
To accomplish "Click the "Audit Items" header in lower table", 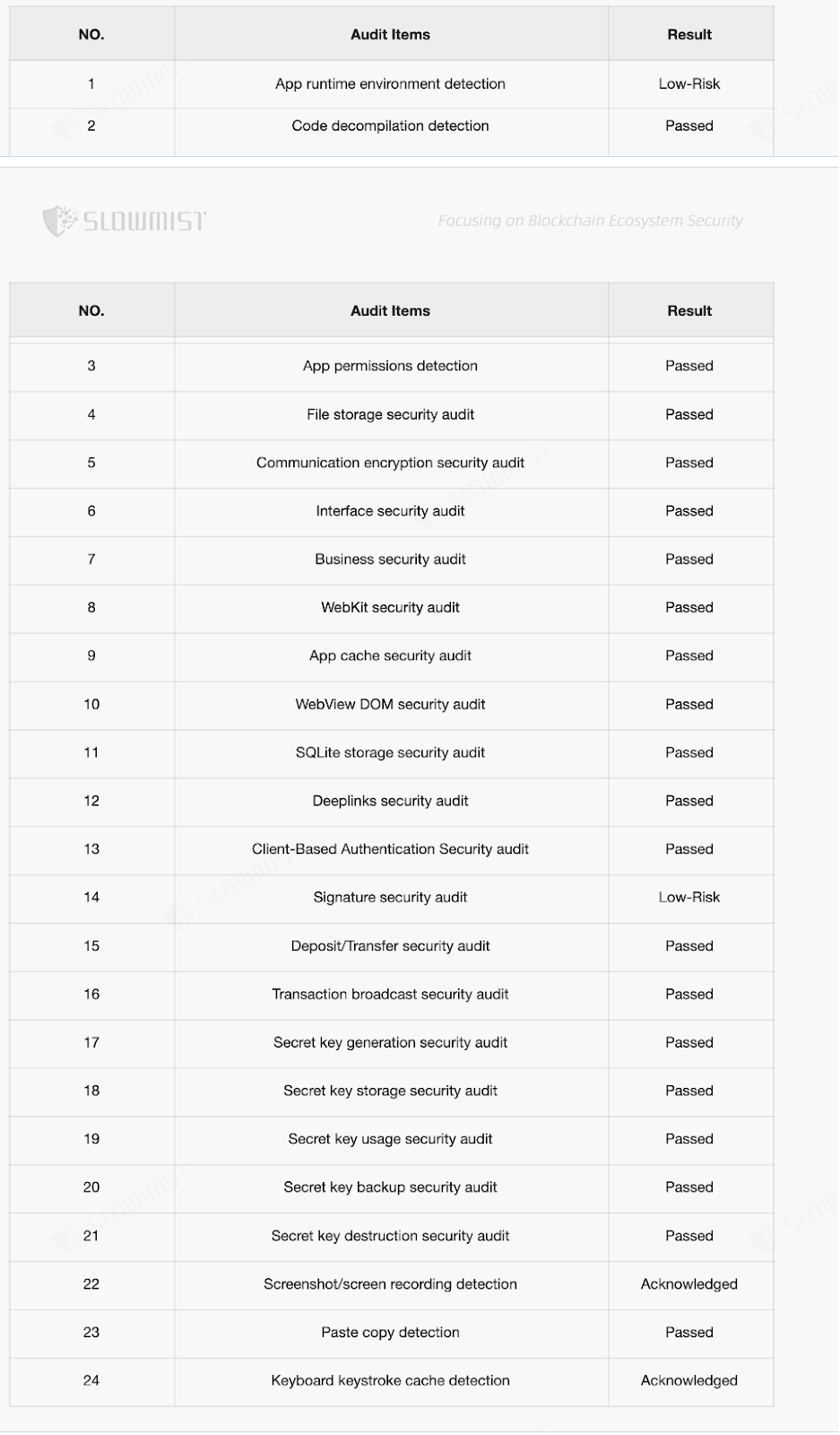I will tap(390, 311).
